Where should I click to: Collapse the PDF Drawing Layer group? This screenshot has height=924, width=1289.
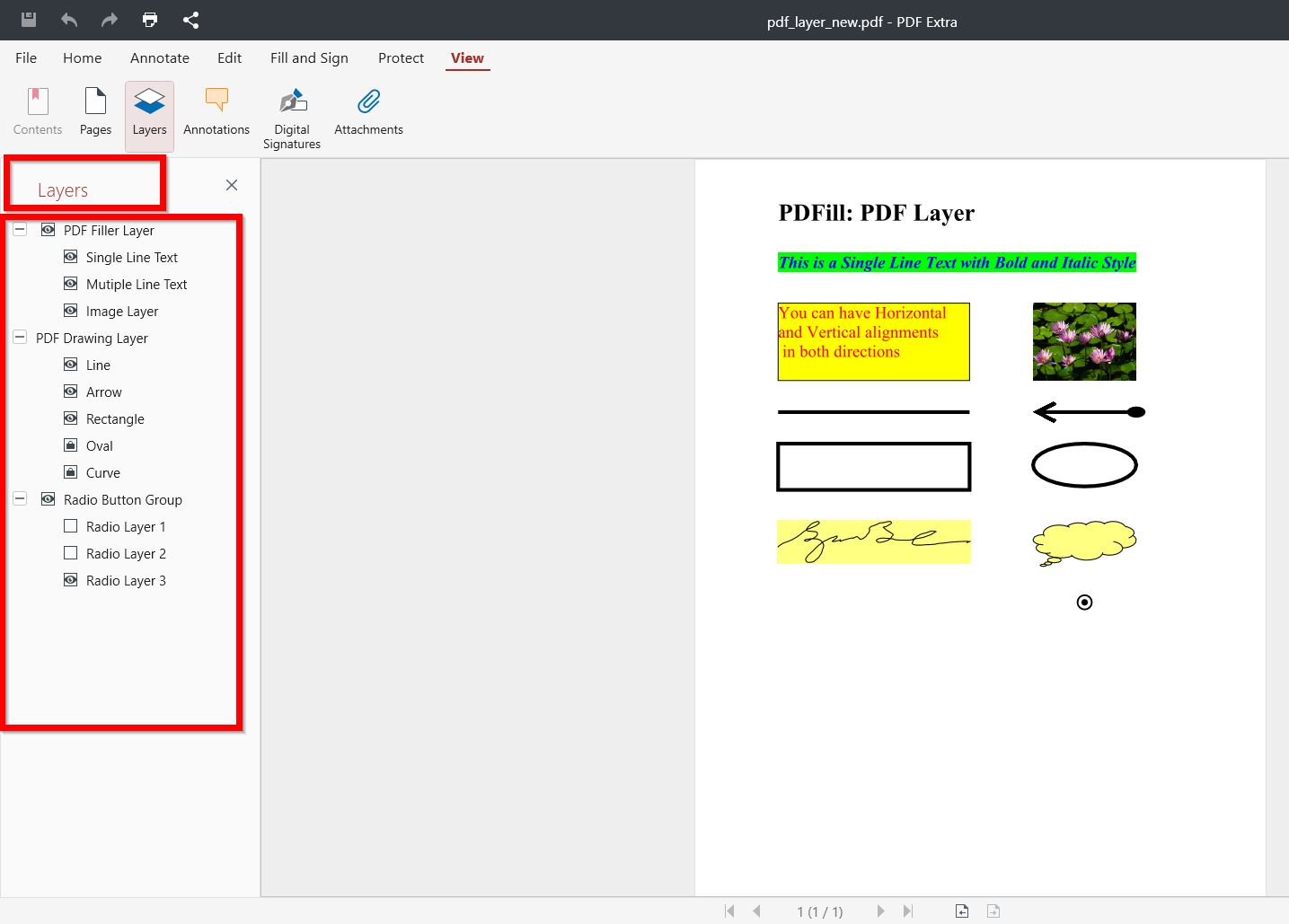click(x=19, y=337)
